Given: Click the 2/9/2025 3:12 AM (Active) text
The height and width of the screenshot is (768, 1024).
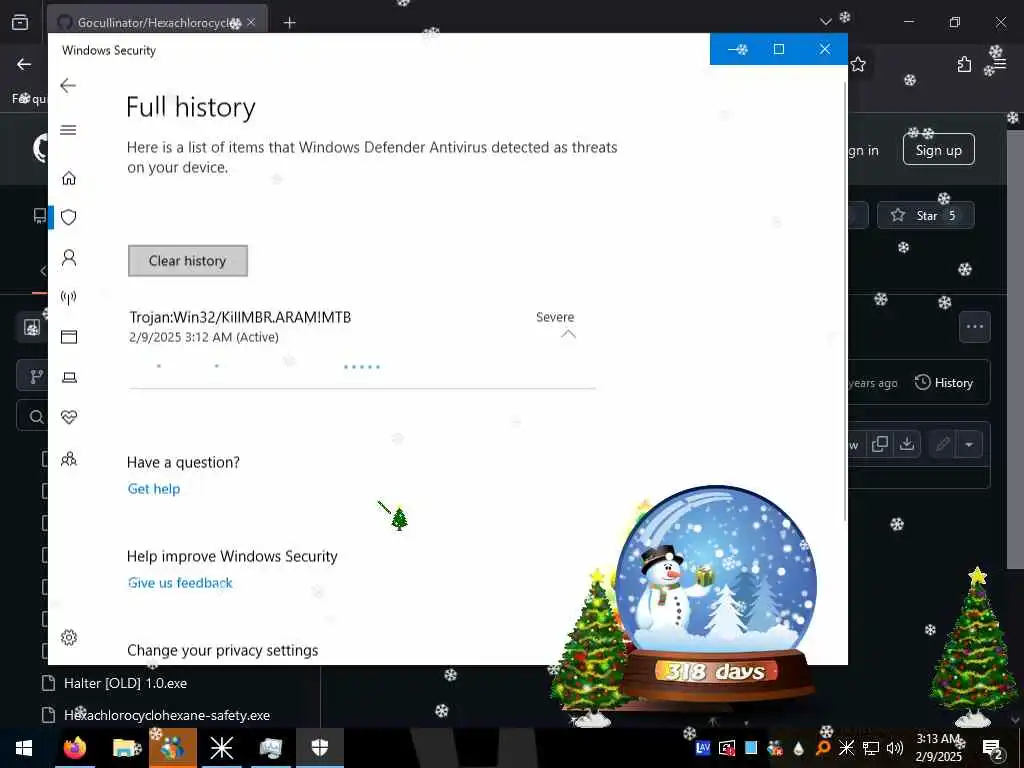Looking at the screenshot, I should 204,337.
